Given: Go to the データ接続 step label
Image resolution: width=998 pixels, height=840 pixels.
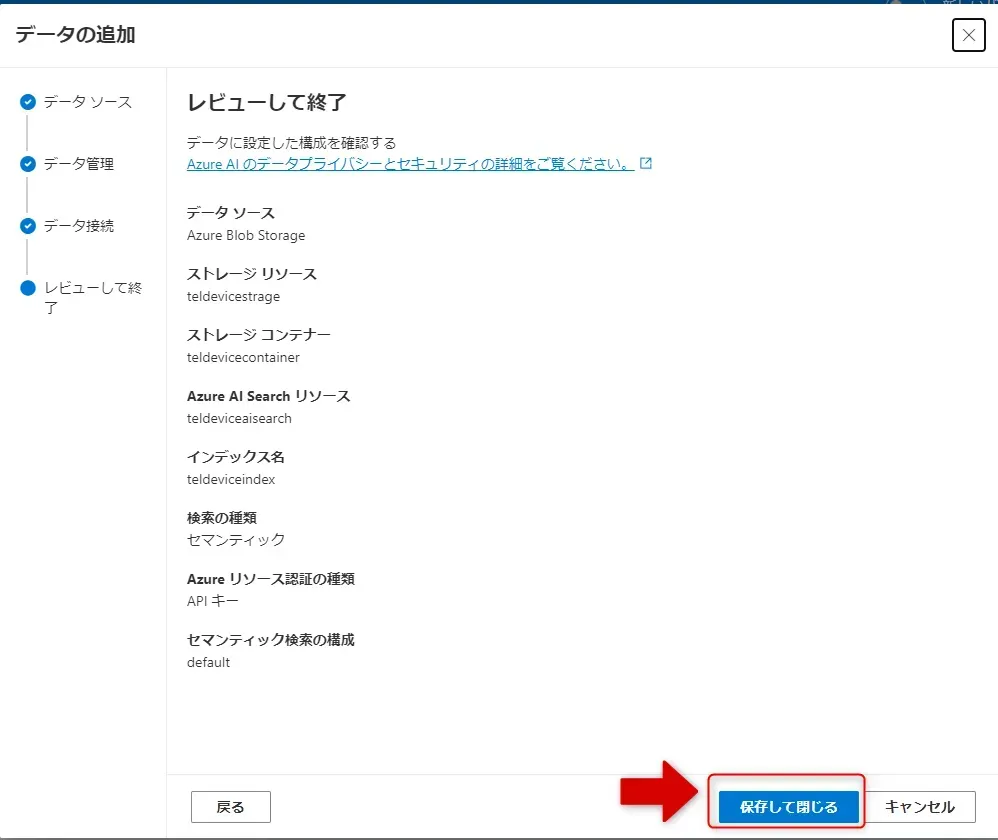Looking at the screenshot, I should [79, 226].
